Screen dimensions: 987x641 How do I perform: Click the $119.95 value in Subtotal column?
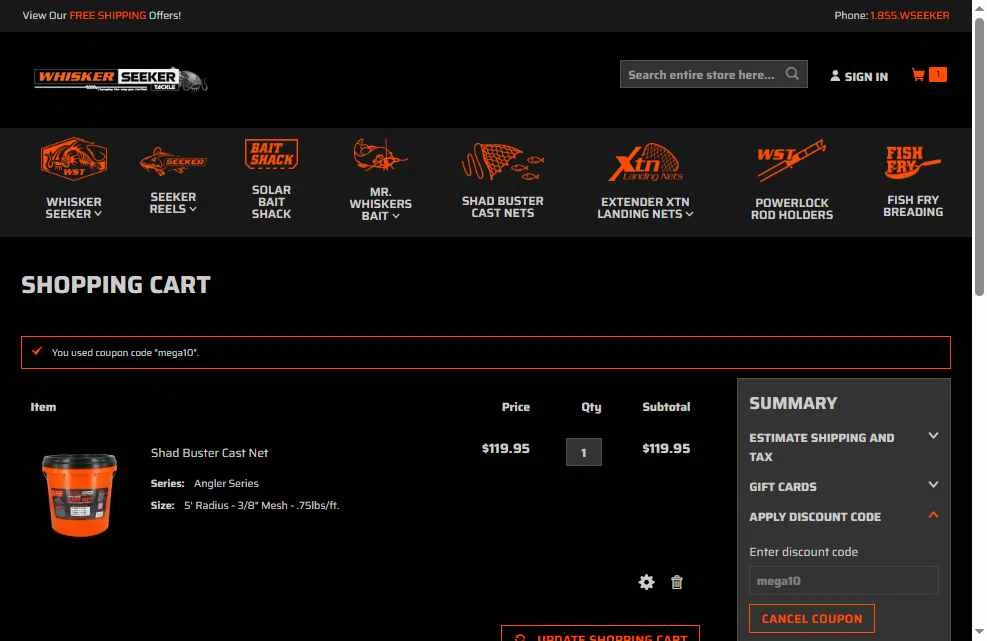coord(666,448)
